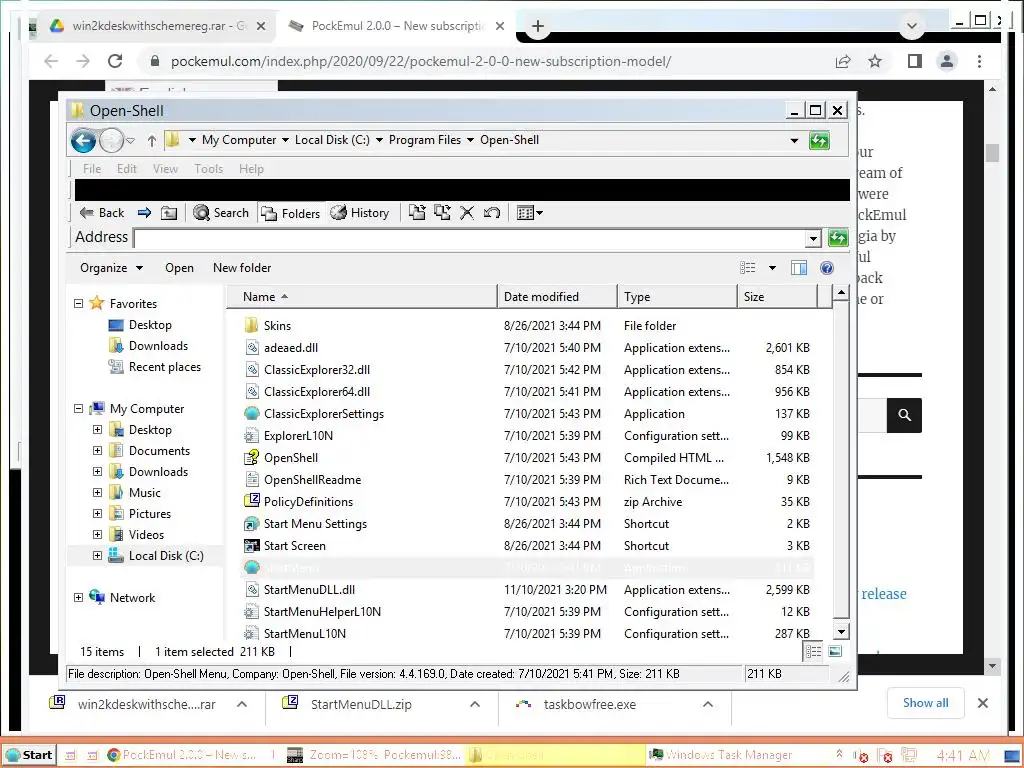This screenshot has width=1024, height=768.
Task: Click the blue Forward arrow in classic toolbar
Action: pyautogui.click(x=144, y=213)
